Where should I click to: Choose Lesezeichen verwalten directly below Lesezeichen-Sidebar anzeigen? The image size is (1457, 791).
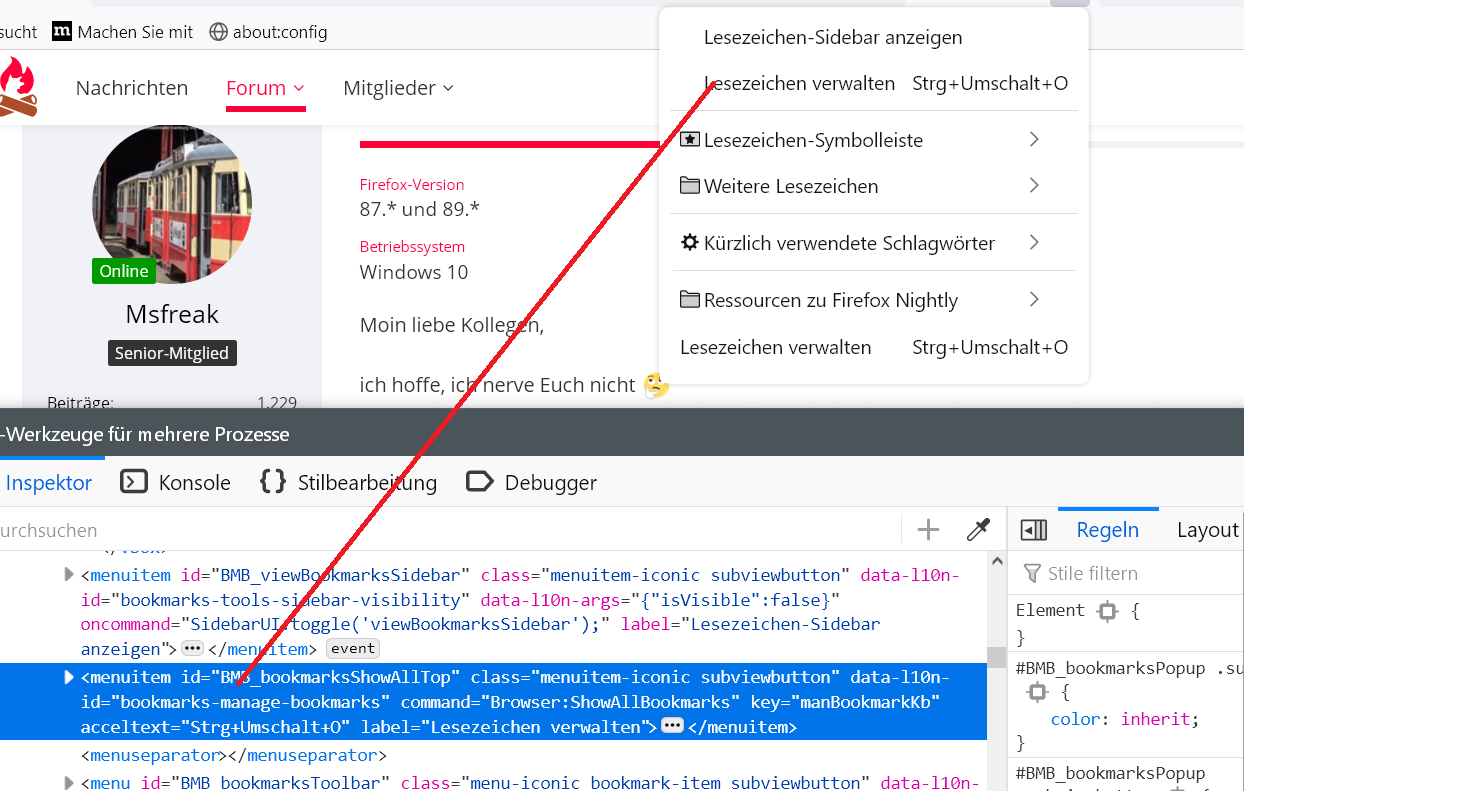coord(874,84)
